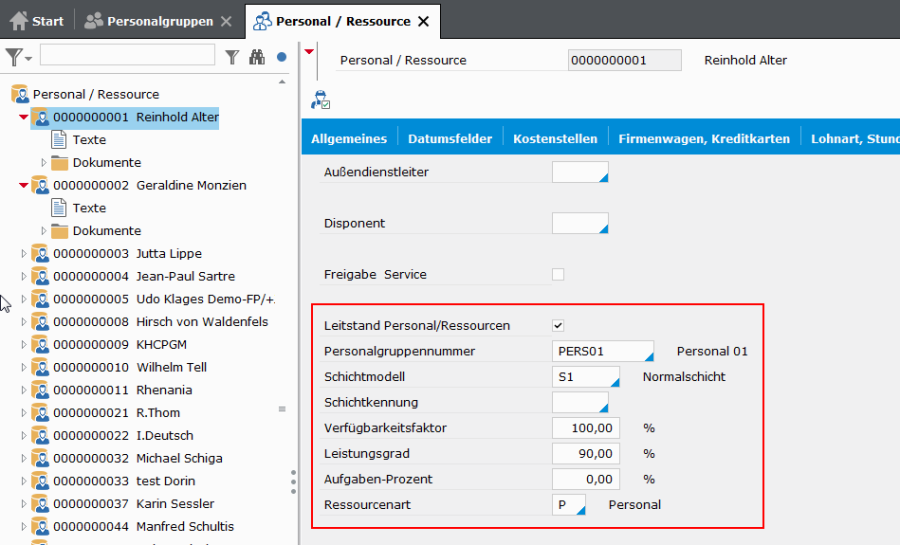Select 0000000032 Michael Schiga
The width and height of the screenshot is (900, 545).
(138, 458)
